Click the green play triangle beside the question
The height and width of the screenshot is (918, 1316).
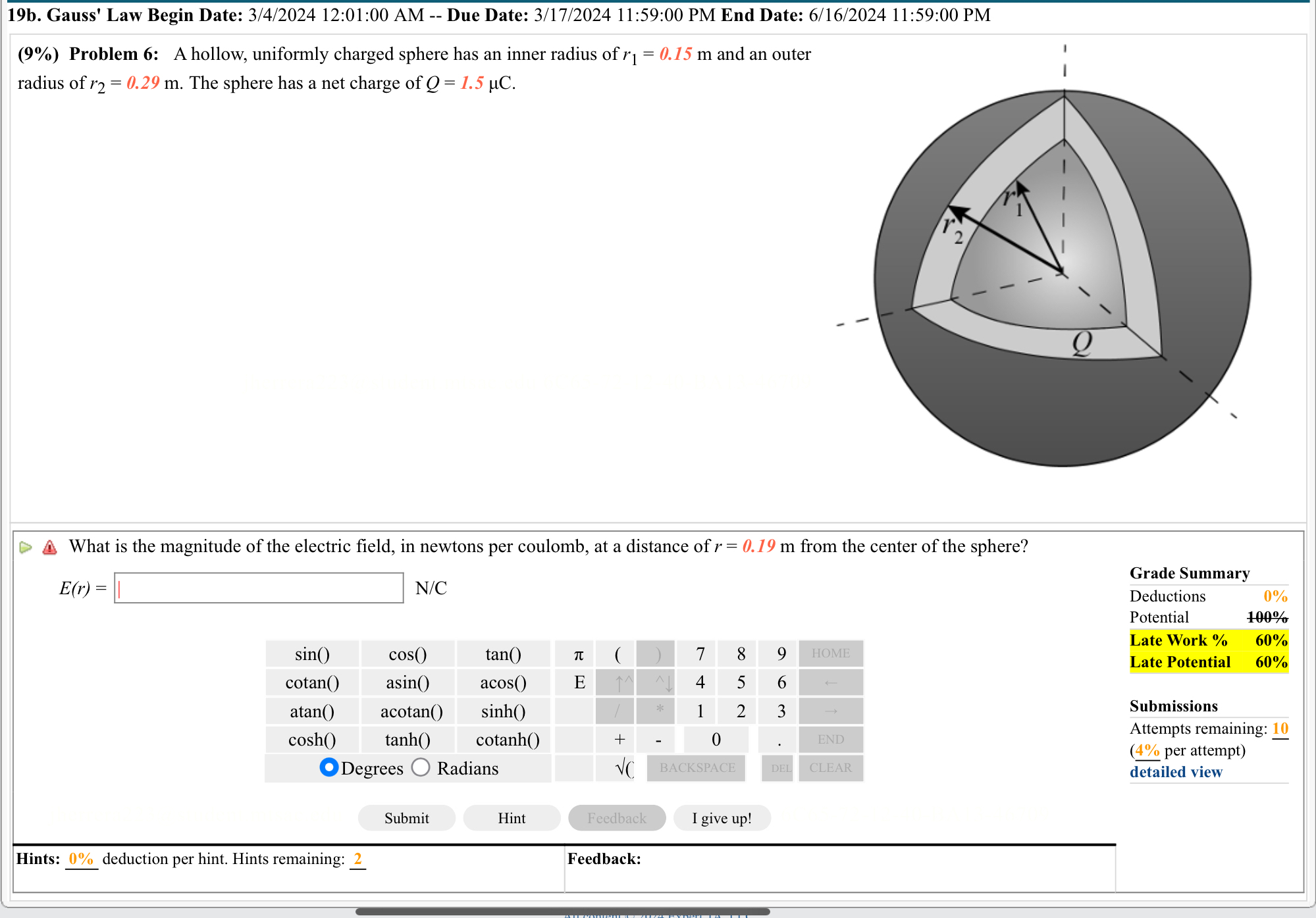click(x=25, y=547)
